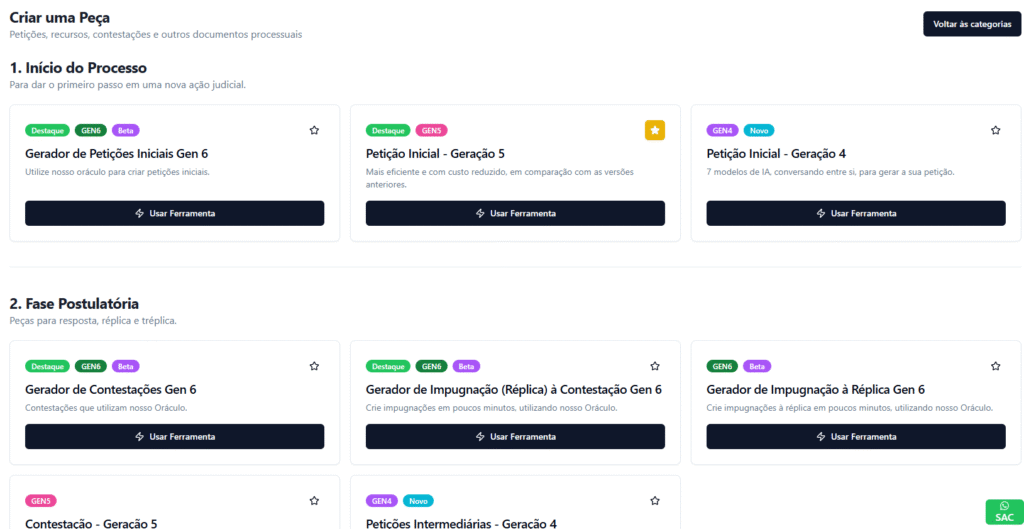Click Destaque badge on Petição Inicial Geração 5
Screen dimensions: 1024x529
click(388, 130)
